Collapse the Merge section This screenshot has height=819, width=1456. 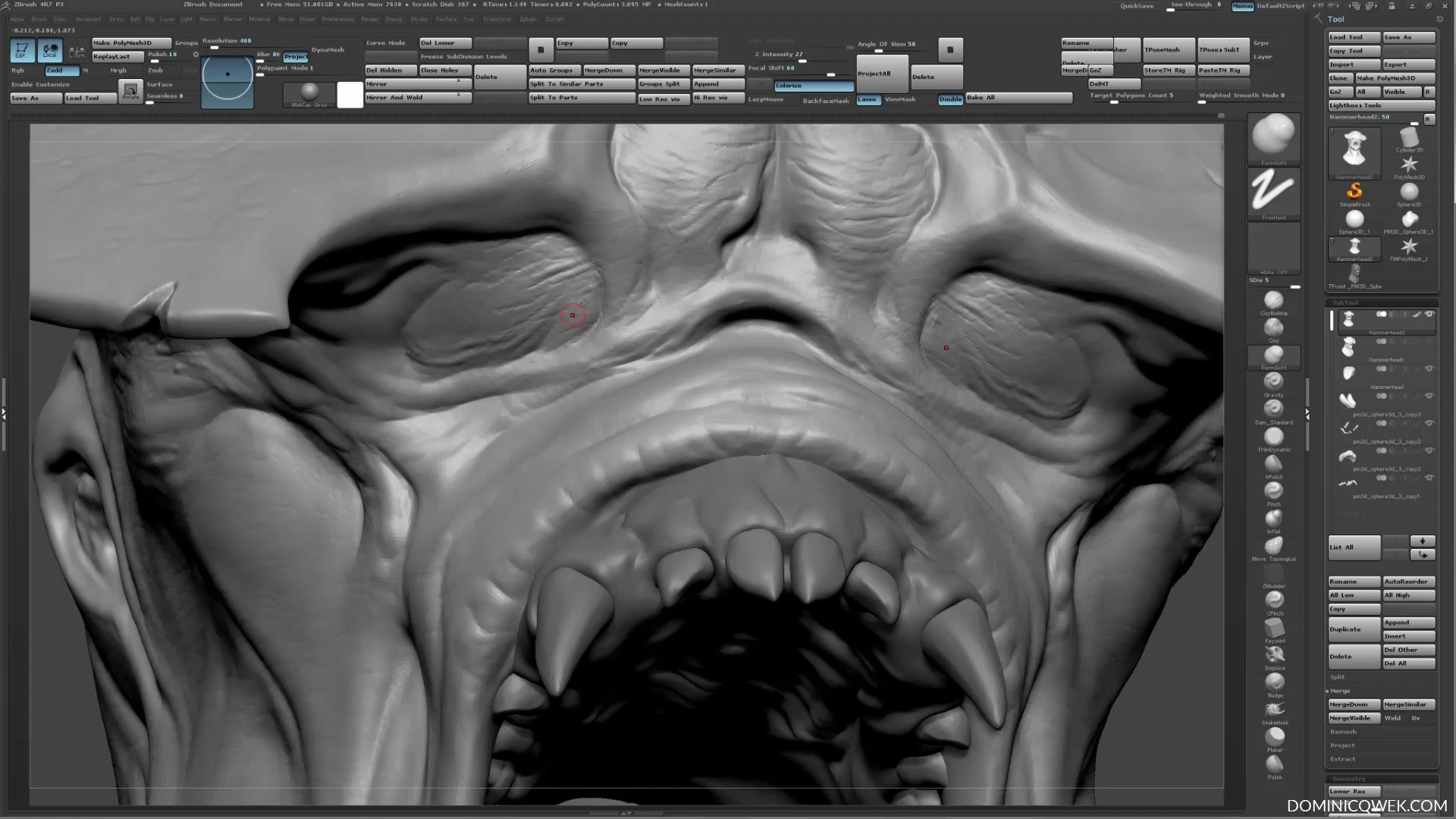tap(1340, 691)
